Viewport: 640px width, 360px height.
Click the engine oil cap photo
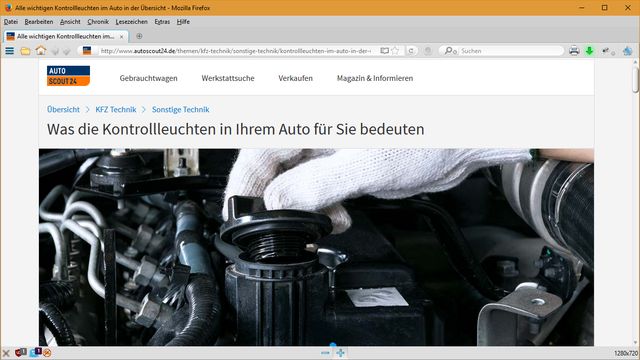[316, 247]
